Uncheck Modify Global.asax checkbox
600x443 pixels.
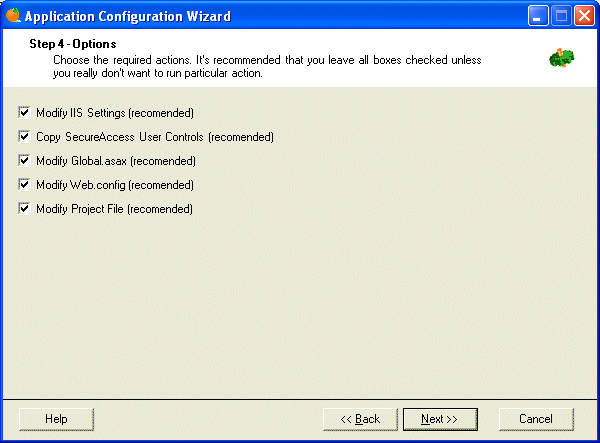(24, 161)
